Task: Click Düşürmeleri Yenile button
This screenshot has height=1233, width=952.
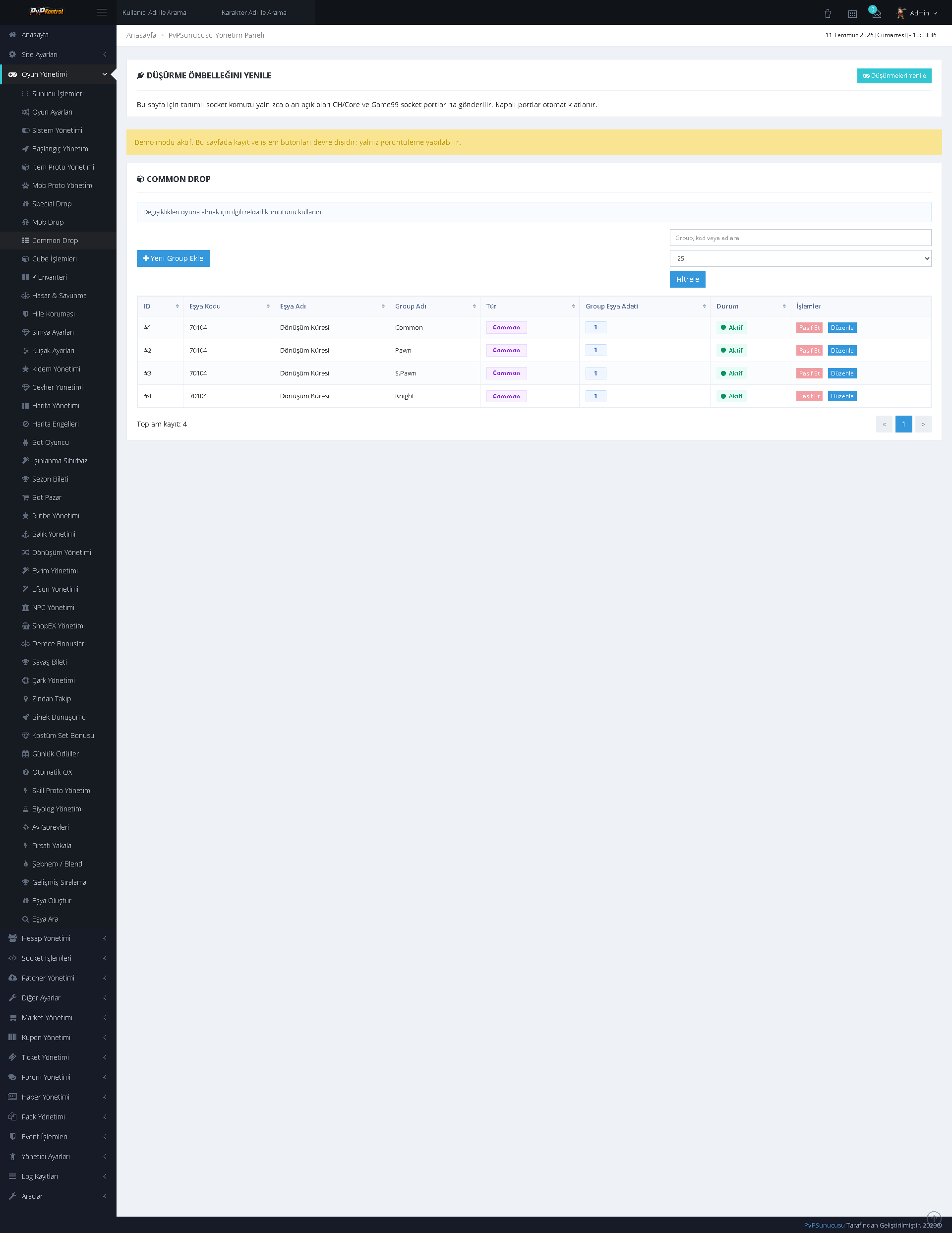Action: click(x=894, y=76)
